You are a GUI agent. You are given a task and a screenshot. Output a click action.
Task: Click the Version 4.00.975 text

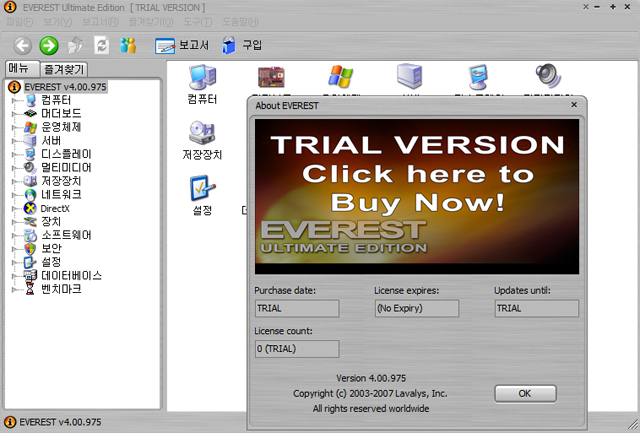371,378
